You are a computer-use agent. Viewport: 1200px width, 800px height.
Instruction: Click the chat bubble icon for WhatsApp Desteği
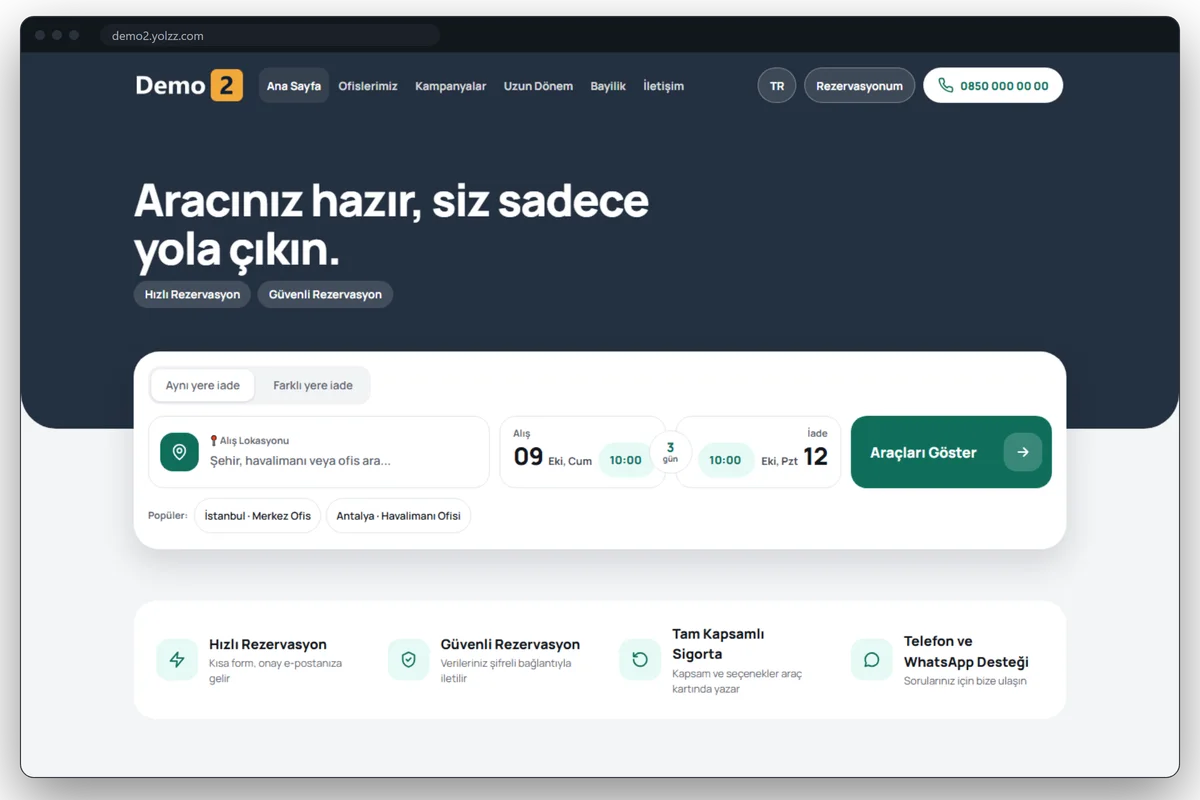click(x=872, y=660)
